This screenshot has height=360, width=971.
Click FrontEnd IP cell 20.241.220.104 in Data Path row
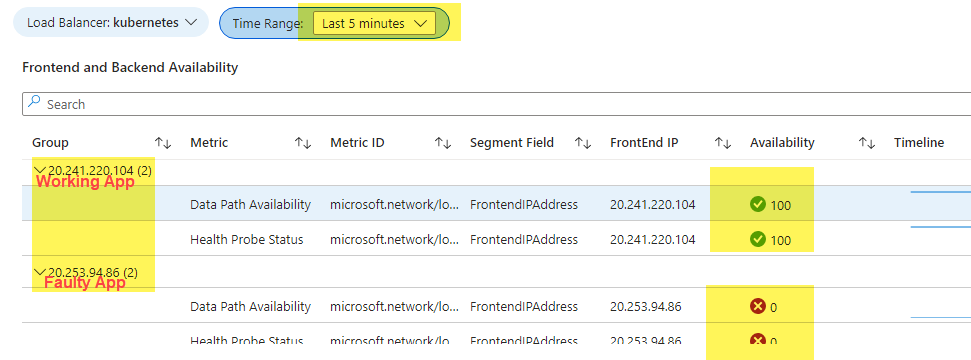[653, 204]
